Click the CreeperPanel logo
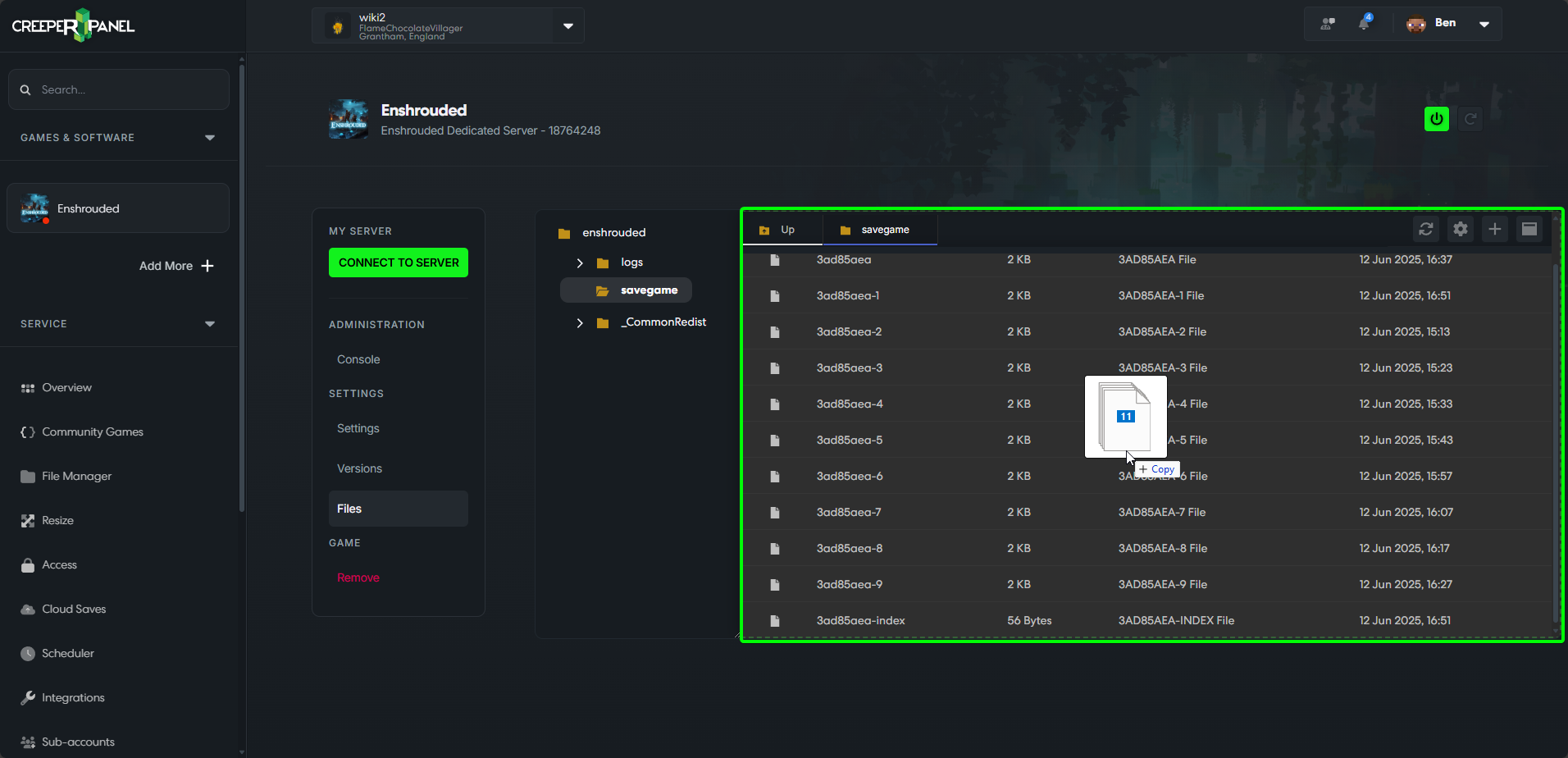 73,25
